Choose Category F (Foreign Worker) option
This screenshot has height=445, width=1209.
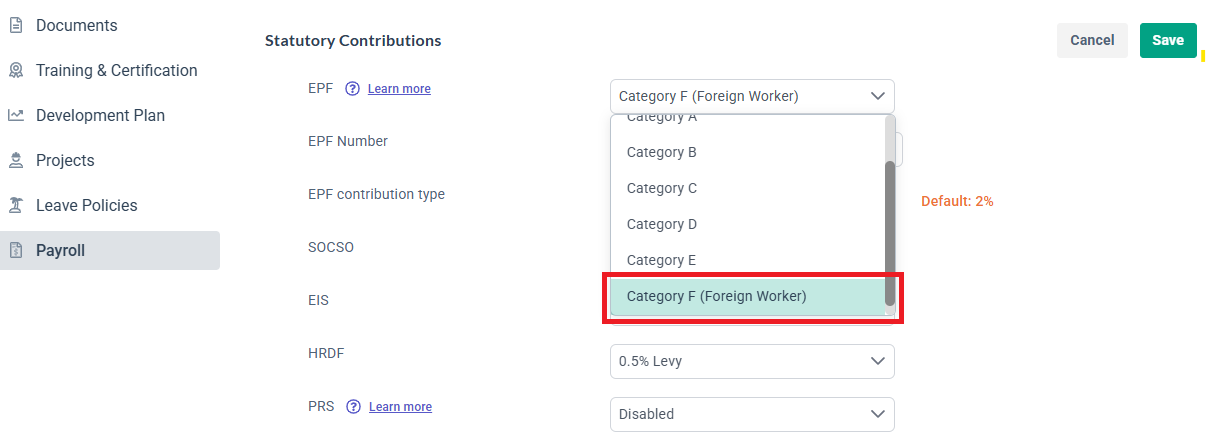[x=716, y=296]
